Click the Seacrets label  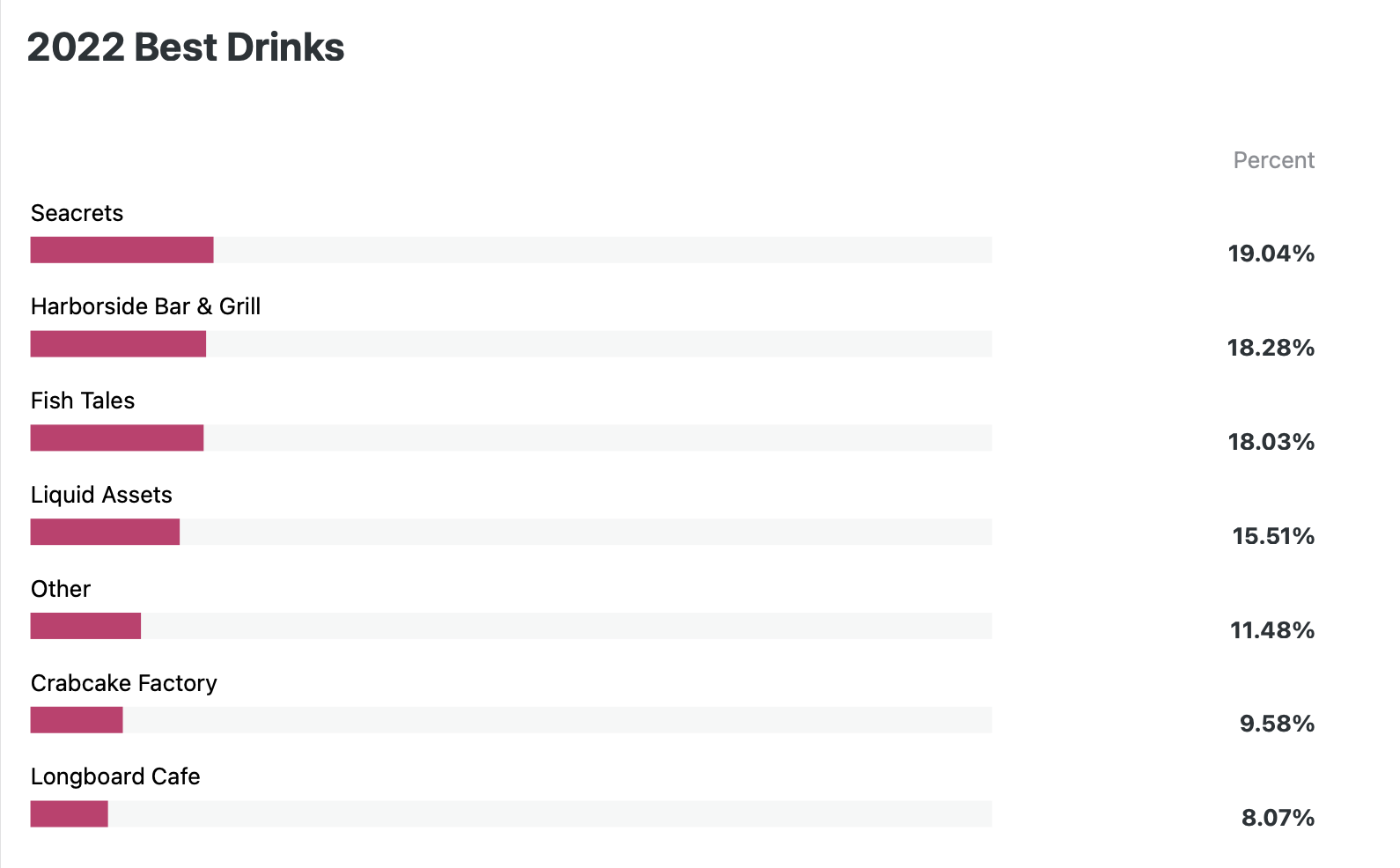pyautogui.click(x=77, y=213)
